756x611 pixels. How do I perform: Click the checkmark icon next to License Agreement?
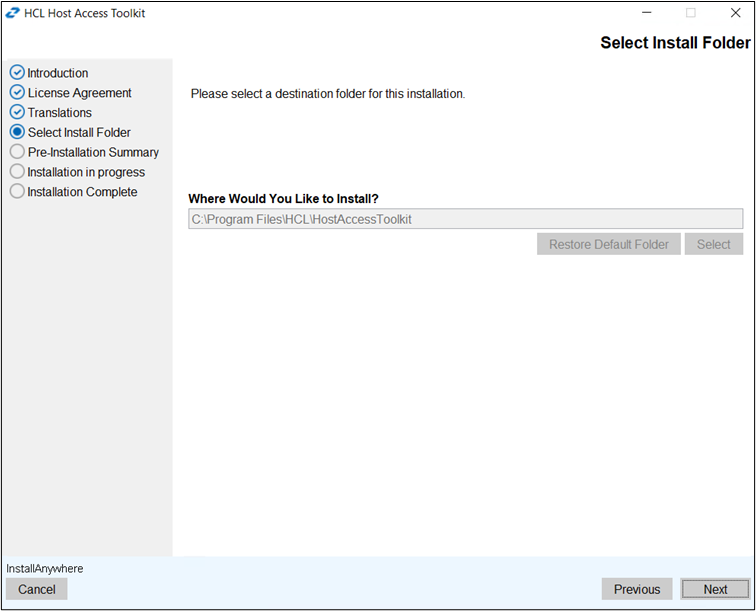17,93
